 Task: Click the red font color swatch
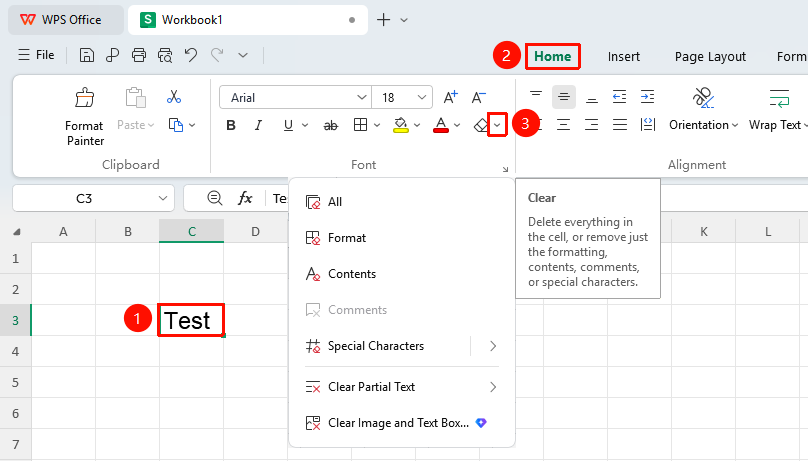441,125
